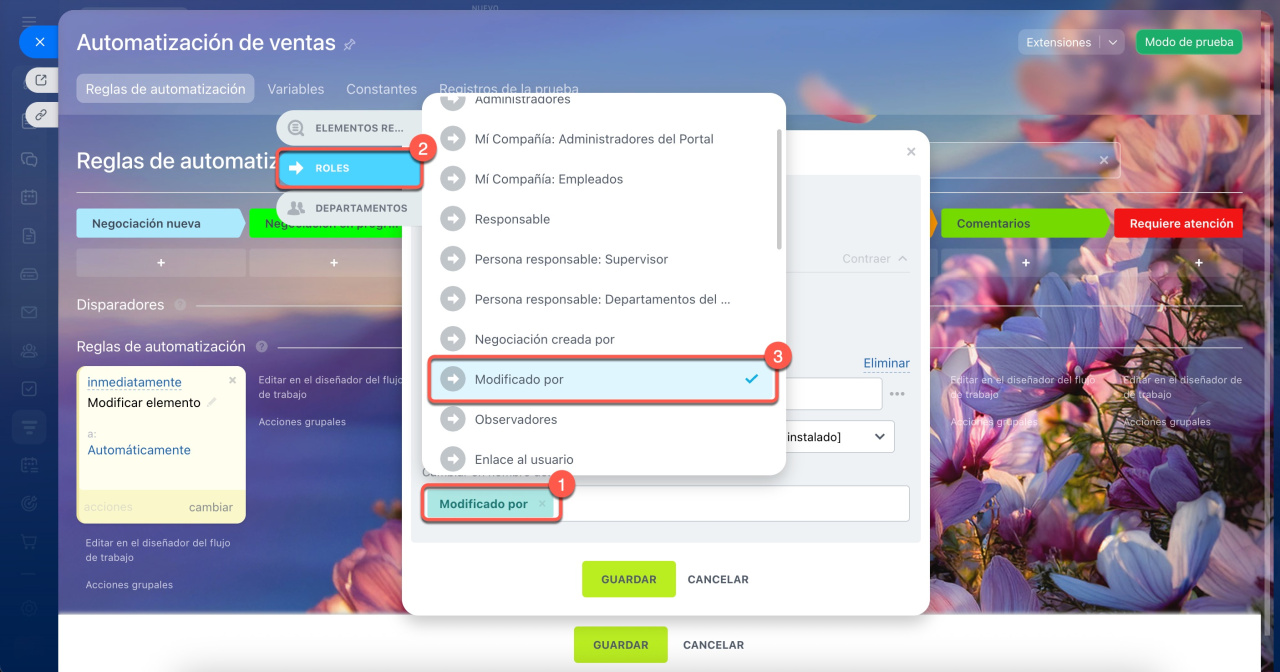This screenshot has height=672, width=1280.
Task: Click the blue X button in left sidebar
Action: click(38, 42)
